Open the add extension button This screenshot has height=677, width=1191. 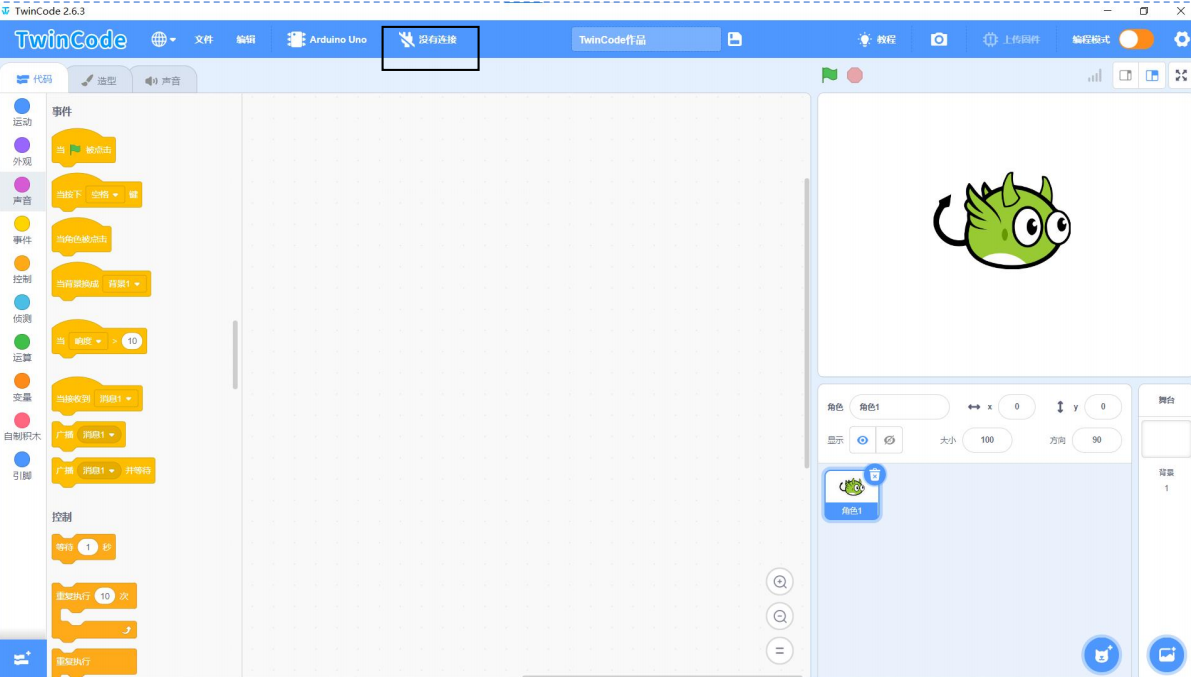click(22, 658)
